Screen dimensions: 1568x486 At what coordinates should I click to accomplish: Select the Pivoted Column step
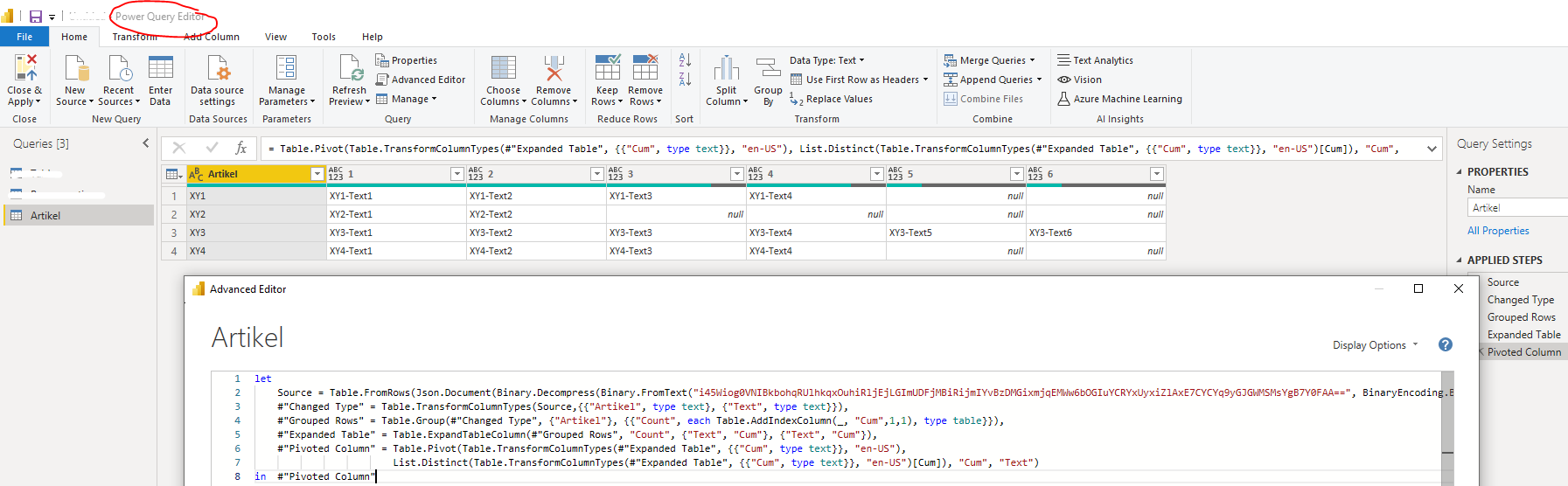click(1523, 352)
